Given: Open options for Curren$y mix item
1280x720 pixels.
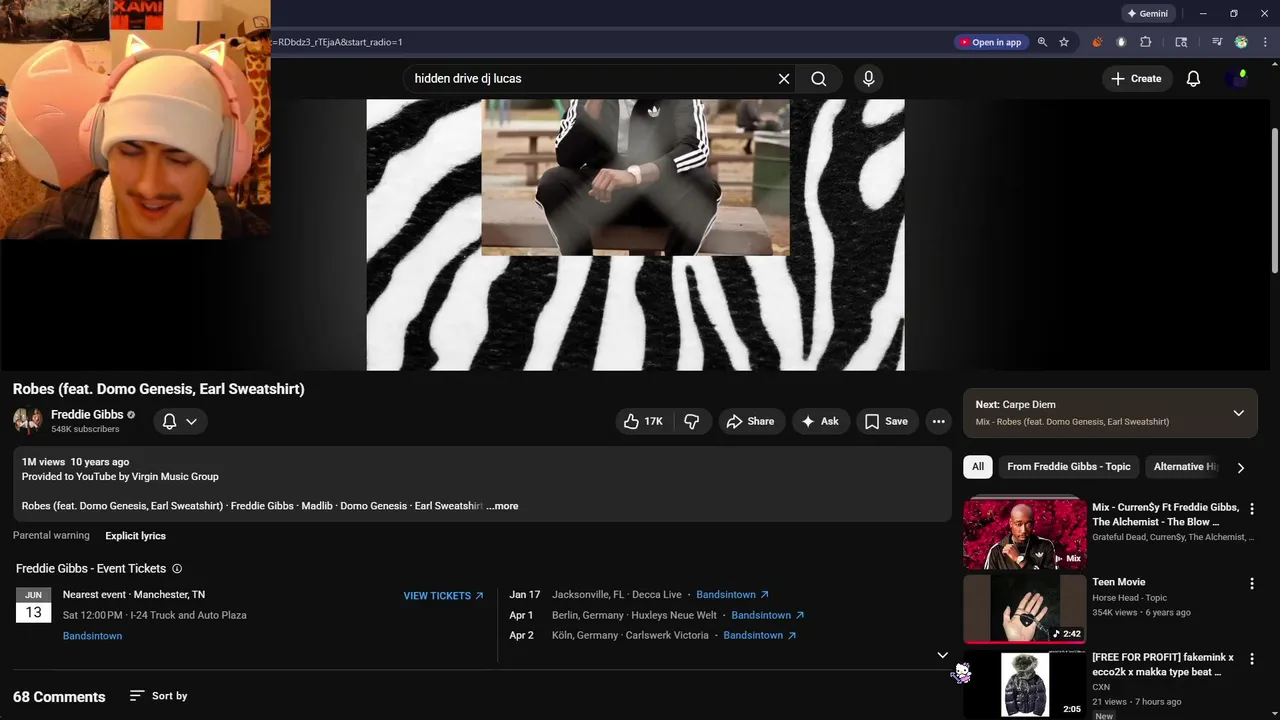Looking at the screenshot, I should (1252, 509).
